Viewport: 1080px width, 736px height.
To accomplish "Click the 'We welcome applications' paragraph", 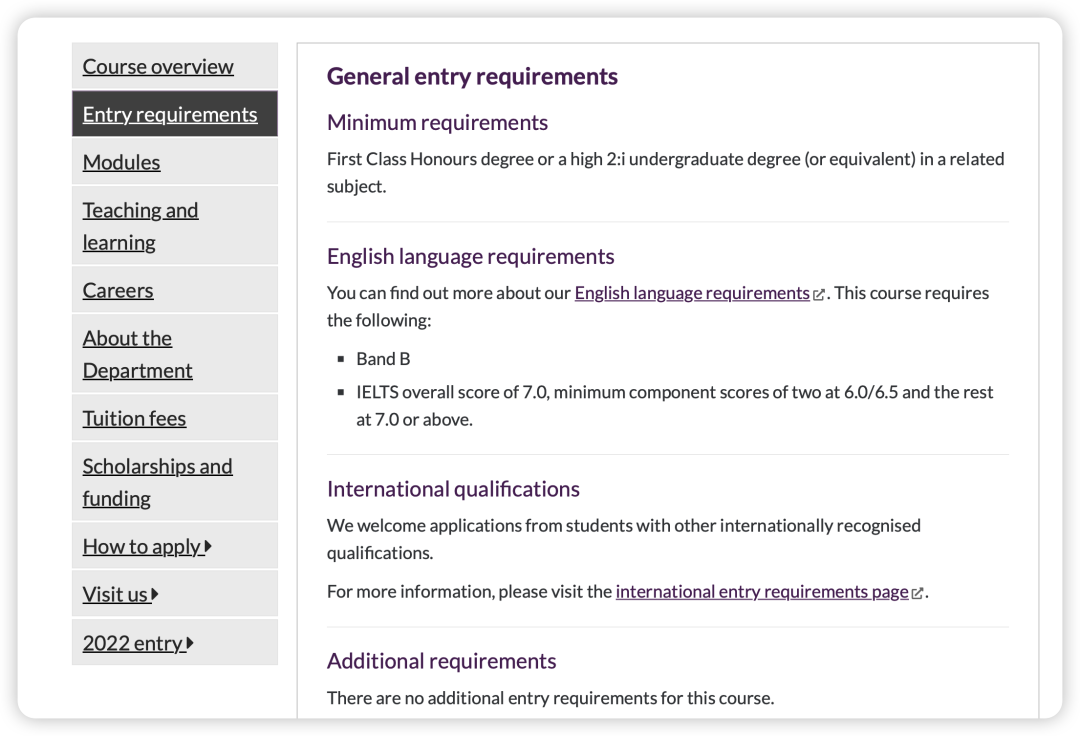I will tap(623, 539).
